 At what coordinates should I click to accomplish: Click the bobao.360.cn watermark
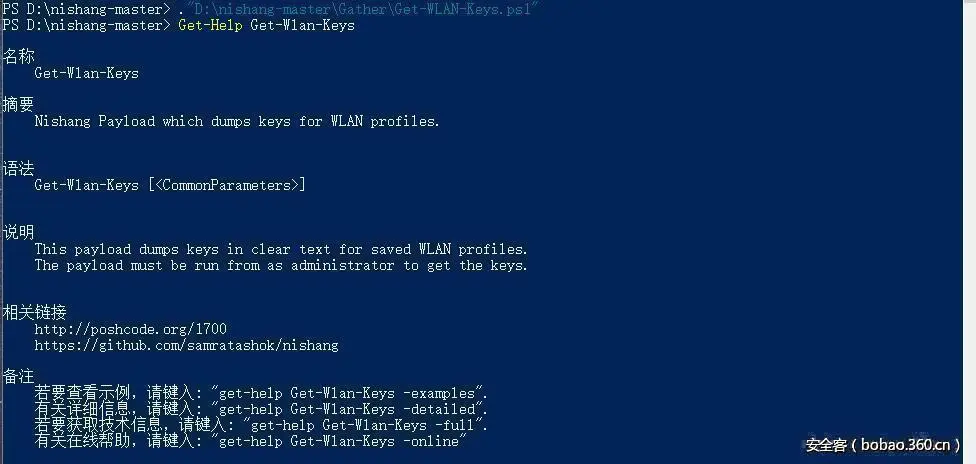point(884,445)
